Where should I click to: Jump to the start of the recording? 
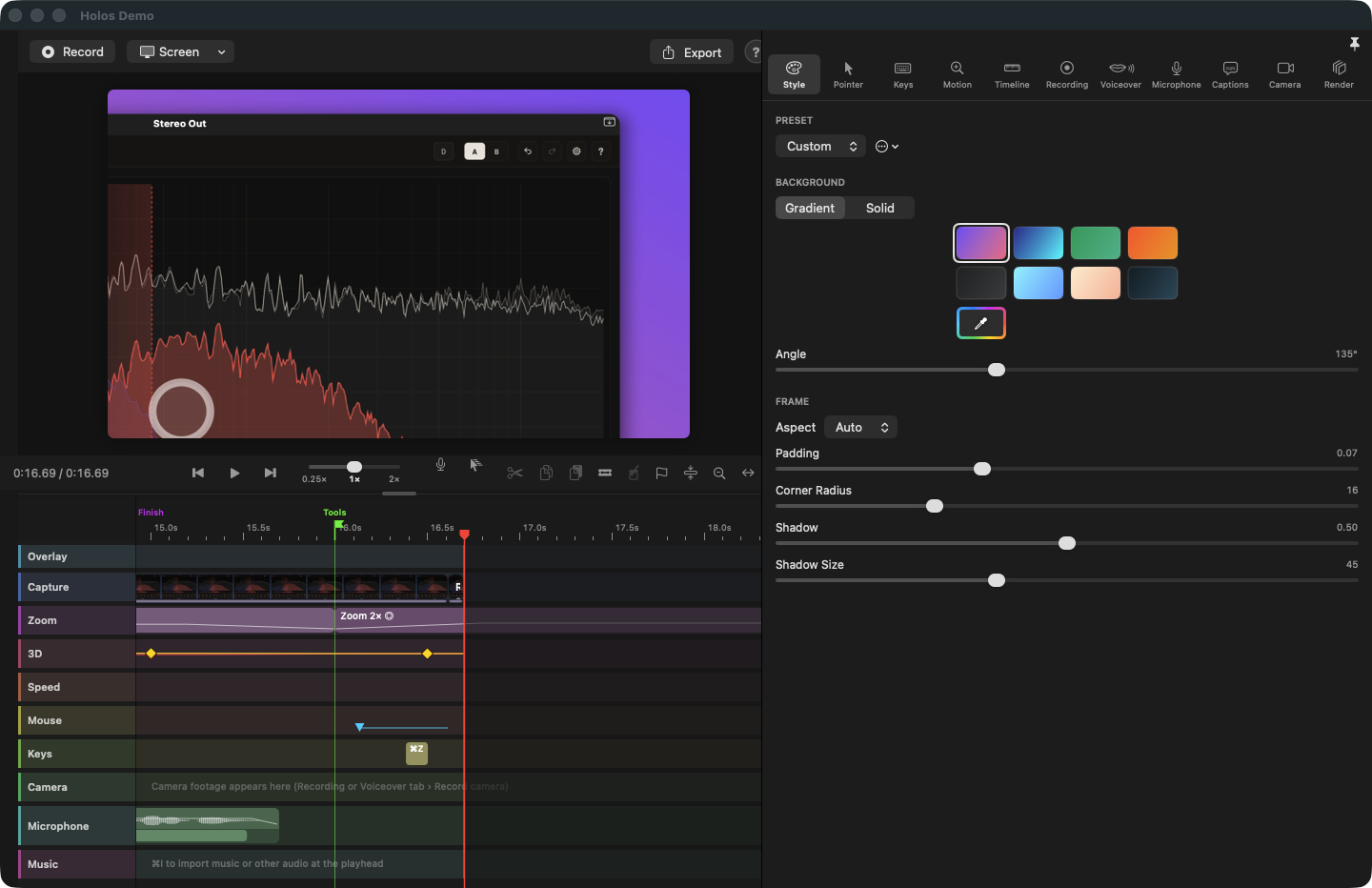click(198, 473)
